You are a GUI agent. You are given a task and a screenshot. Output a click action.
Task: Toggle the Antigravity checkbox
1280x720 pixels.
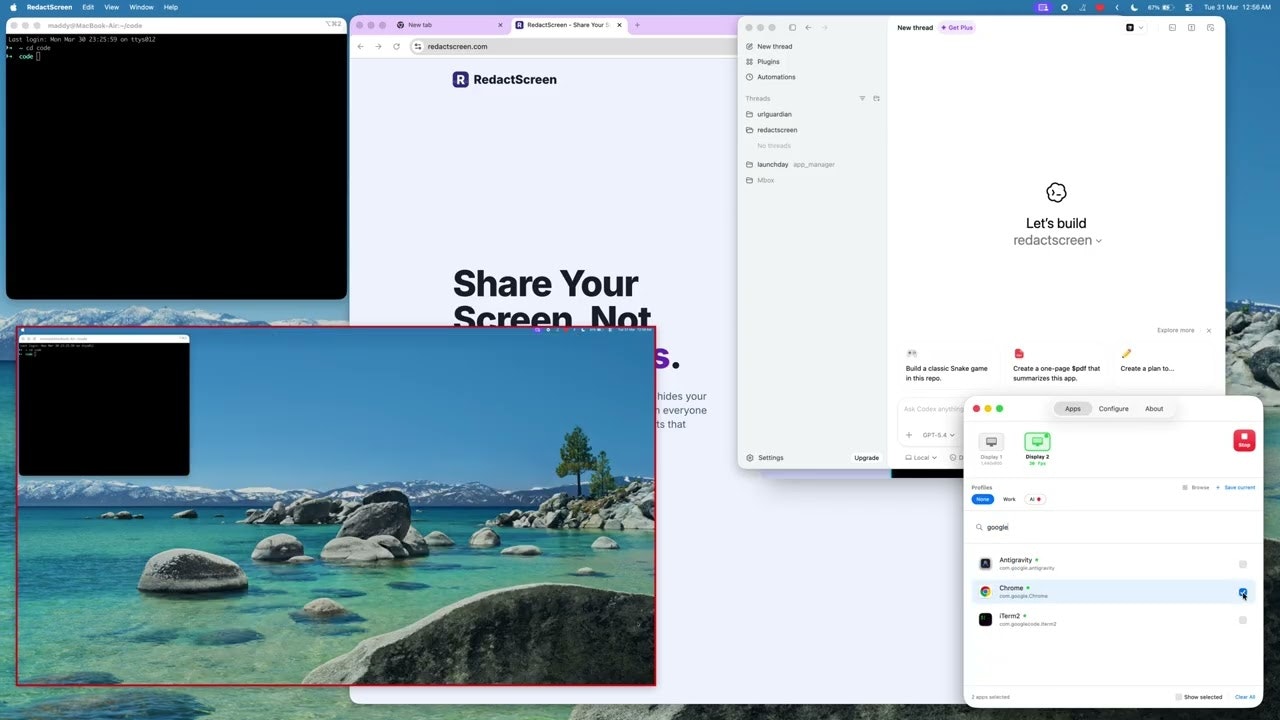click(1243, 564)
